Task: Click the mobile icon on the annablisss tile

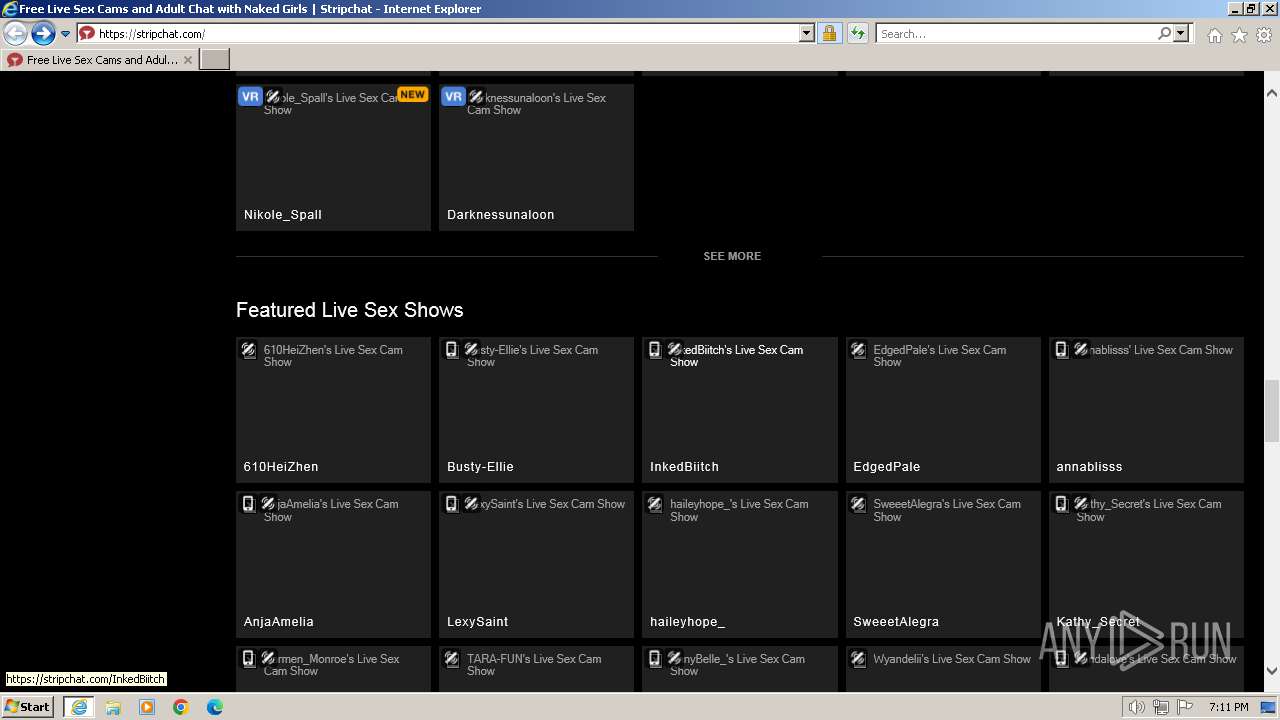Action: 1061,350
